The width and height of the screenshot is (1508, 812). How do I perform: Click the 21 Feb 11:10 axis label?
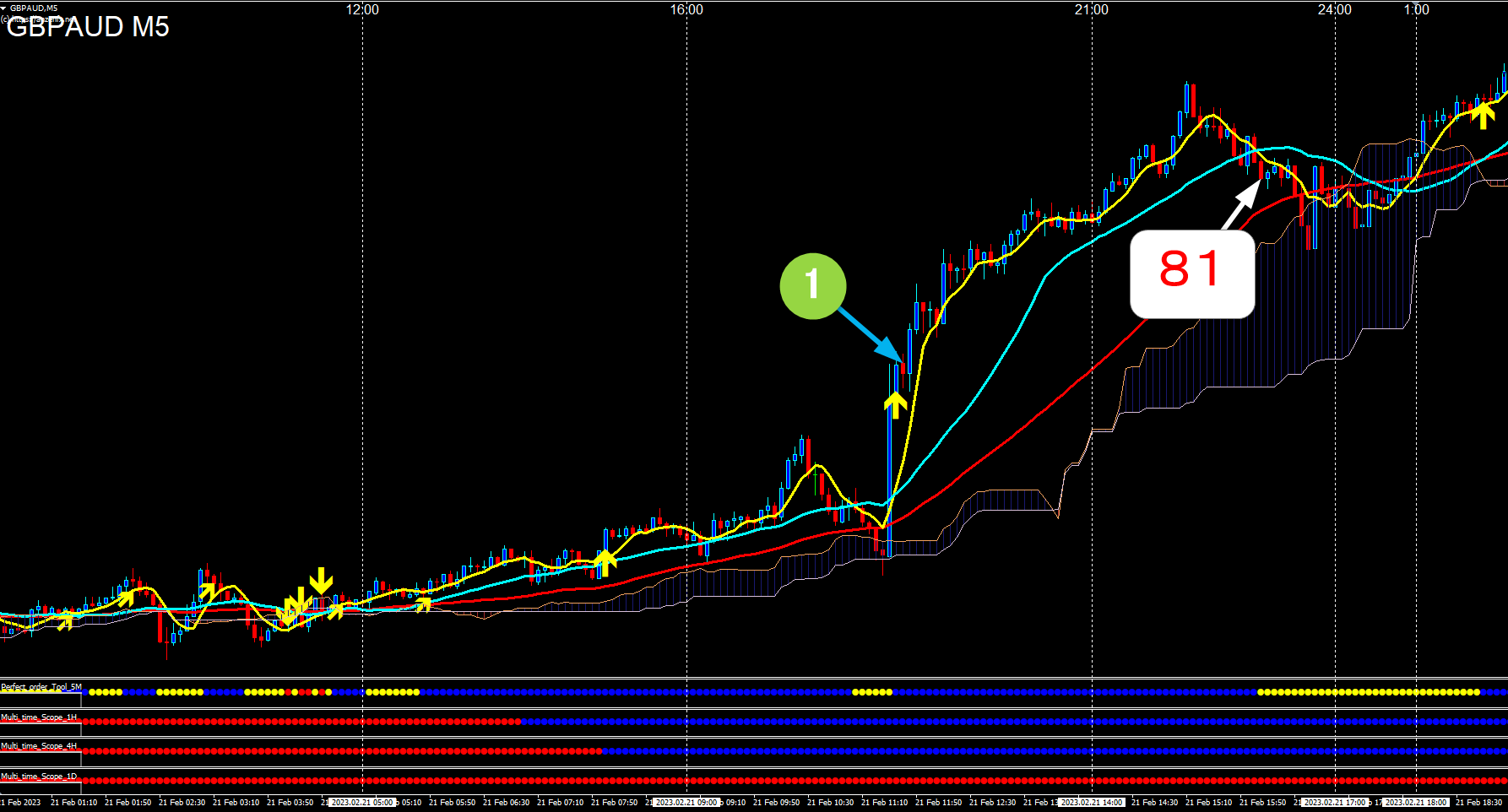[x=884, y=803]
